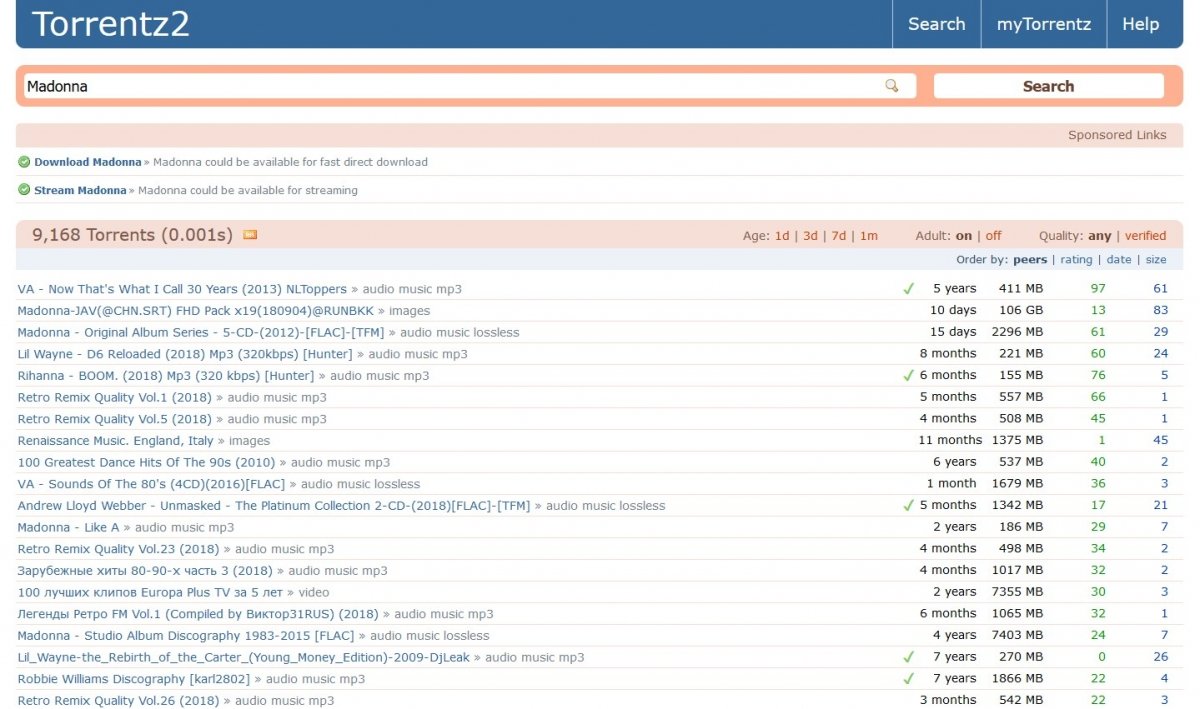The image size is (1200, 709).
Task: Open the orange RSS feed icon
Action: [250, 235]
